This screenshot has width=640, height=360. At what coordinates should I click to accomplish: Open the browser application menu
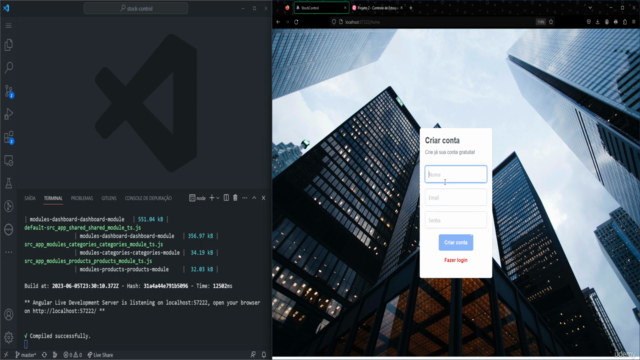[633, 22]
